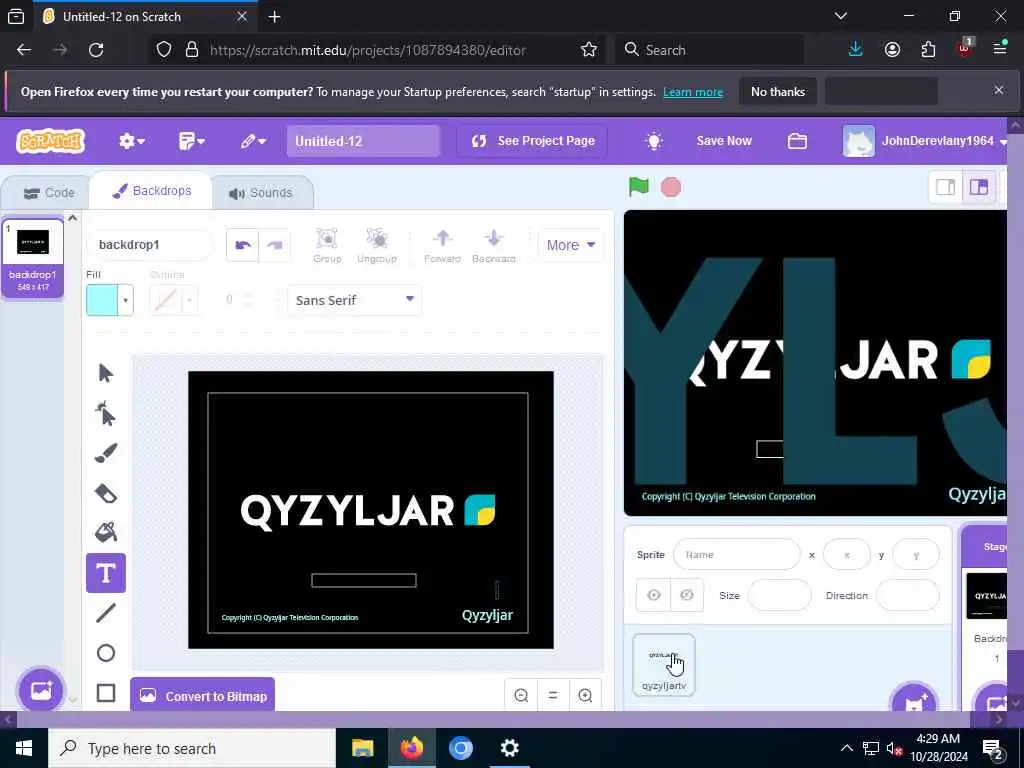Image resolution: width=1024 pixels, height=768 pixels.
Task: Click See Project Page button
Action: [x=532, y=141]
